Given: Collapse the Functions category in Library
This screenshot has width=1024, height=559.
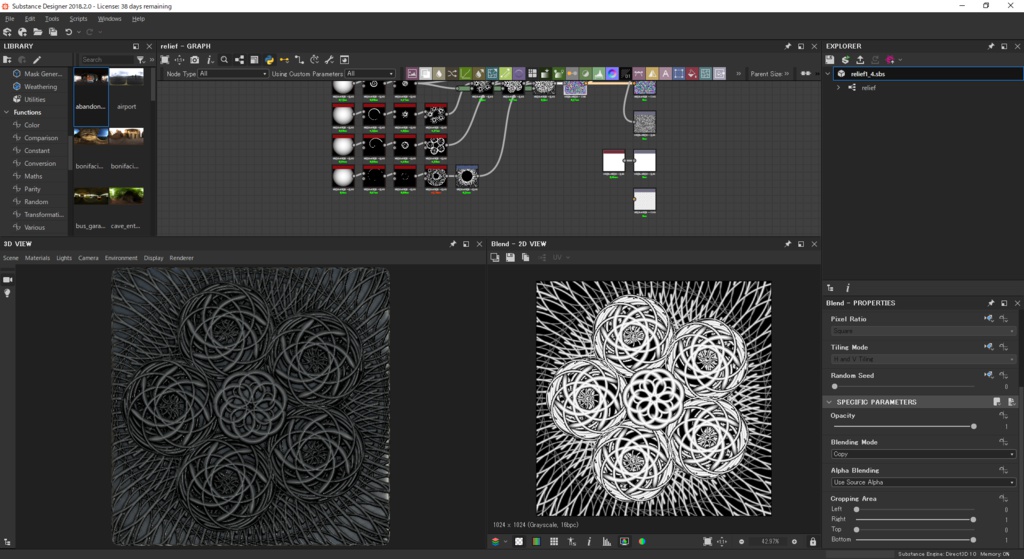Looking at the screenshot, I should pos(7,112).
